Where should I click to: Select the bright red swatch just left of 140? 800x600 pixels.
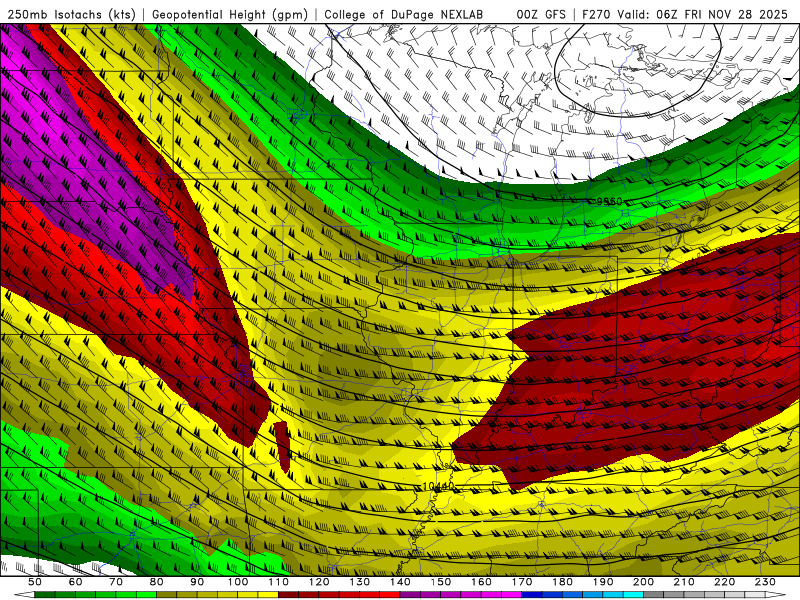click(390, 595)
